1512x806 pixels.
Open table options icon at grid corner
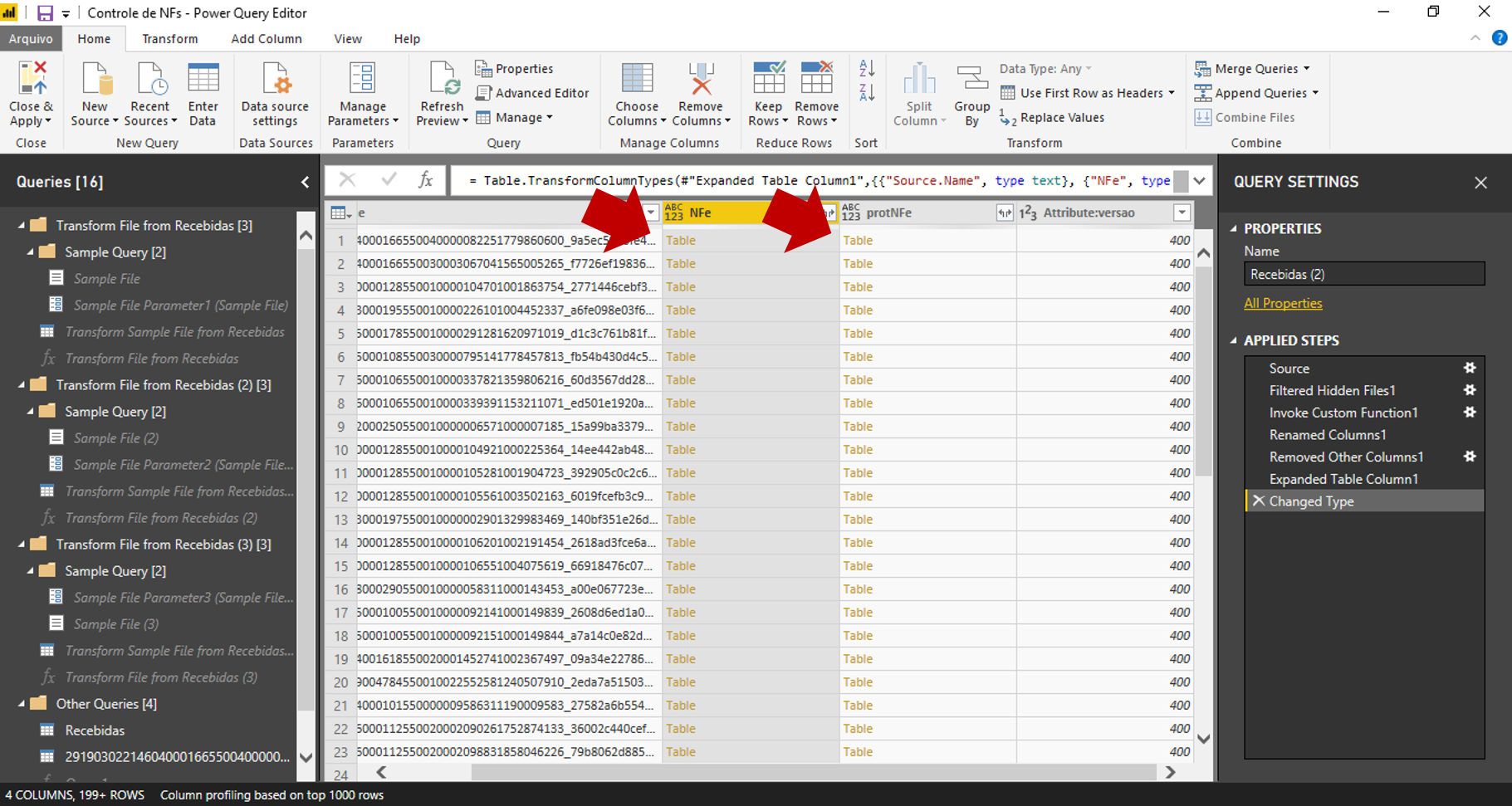340,213
